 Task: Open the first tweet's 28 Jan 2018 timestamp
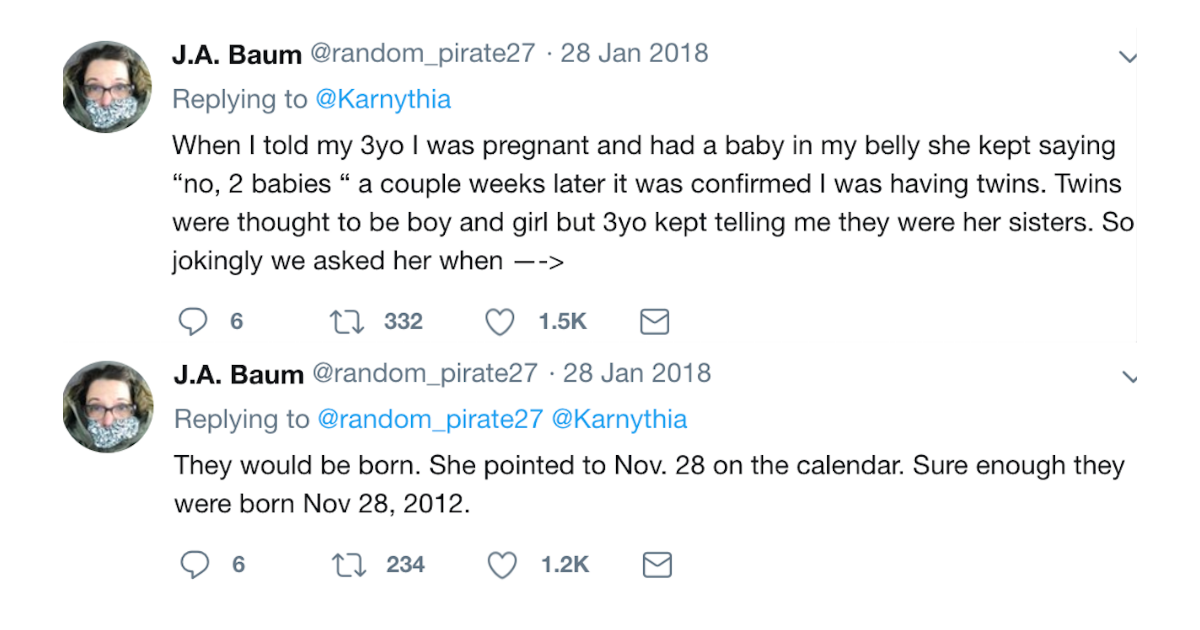pyautogui.click(x=634, y=54)
